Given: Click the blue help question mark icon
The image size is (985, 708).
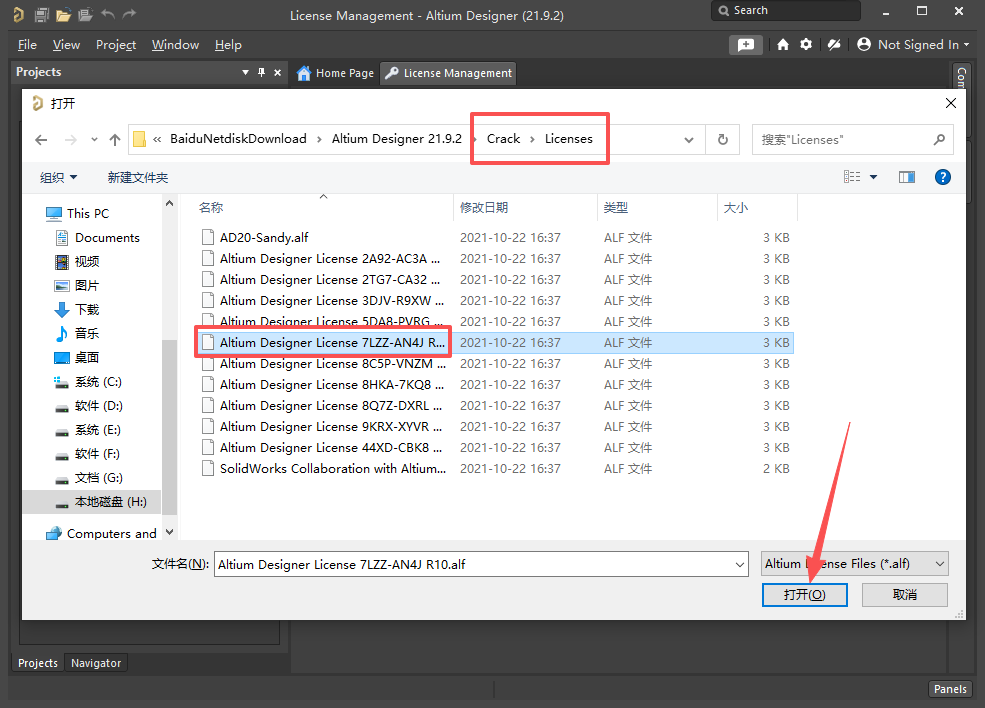Looking at the screenshot, I should pos(941,177).
